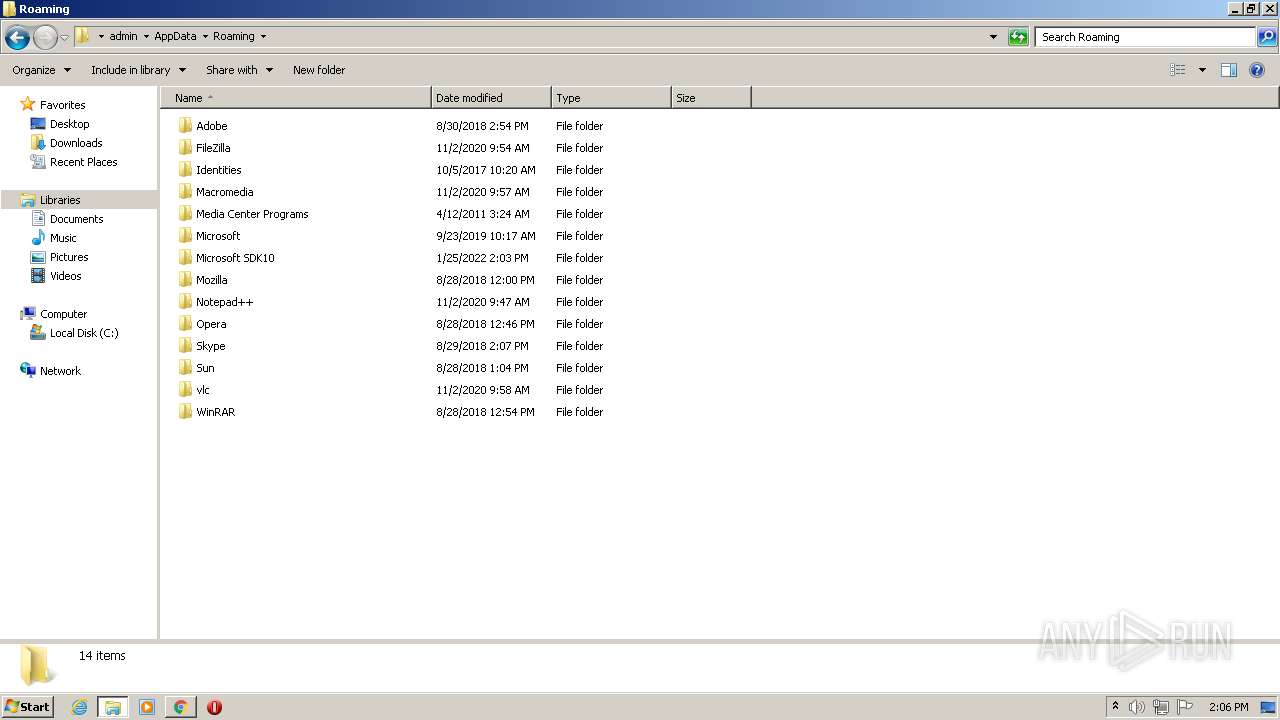Open the Organize menu

41,70
